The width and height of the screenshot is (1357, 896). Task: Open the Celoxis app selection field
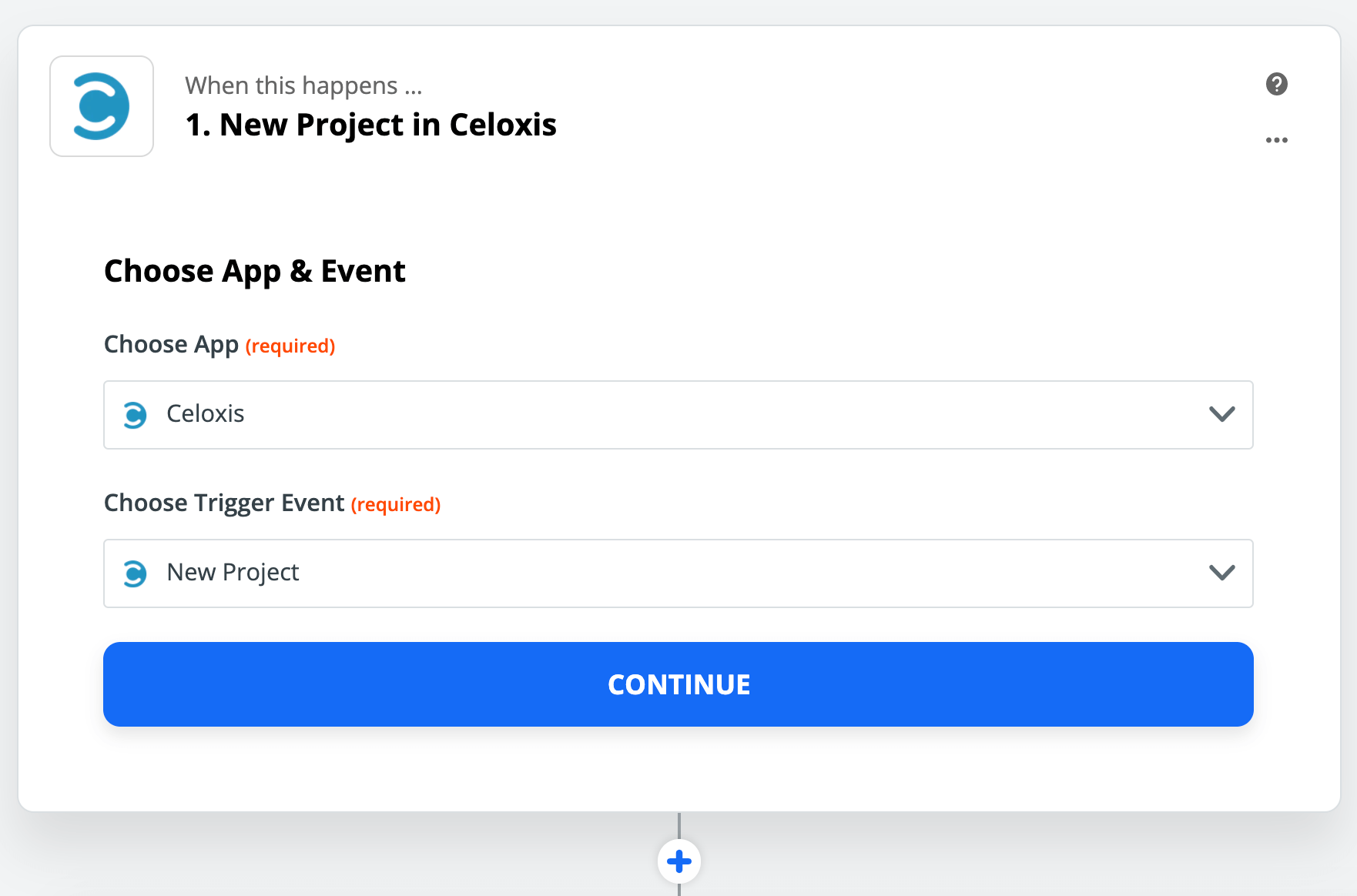click(x=678, y=415)
